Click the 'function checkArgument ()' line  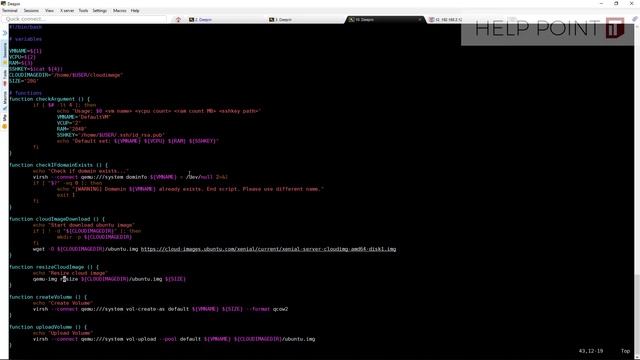click(49, 99)
